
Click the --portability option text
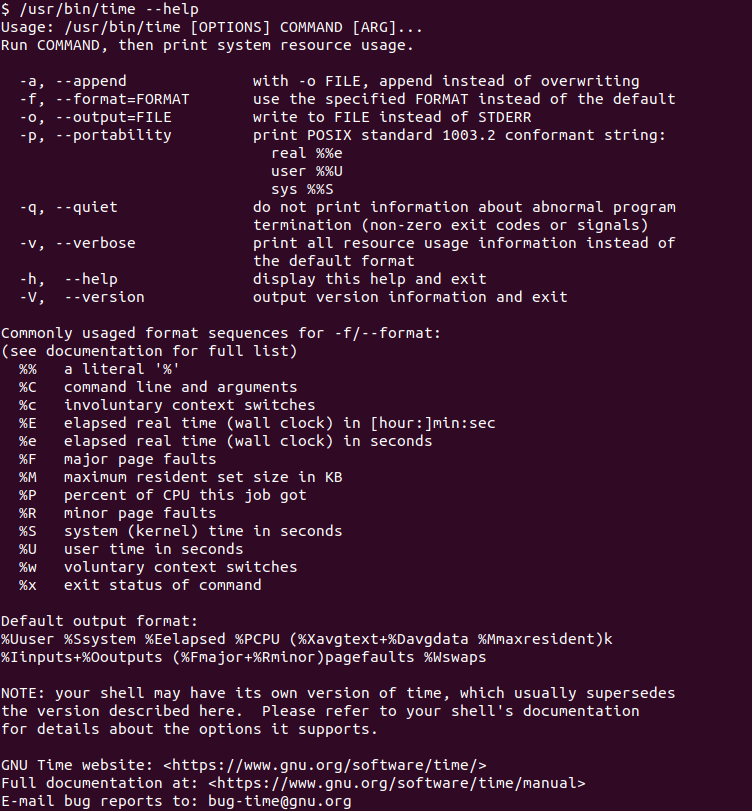[113, 136]
